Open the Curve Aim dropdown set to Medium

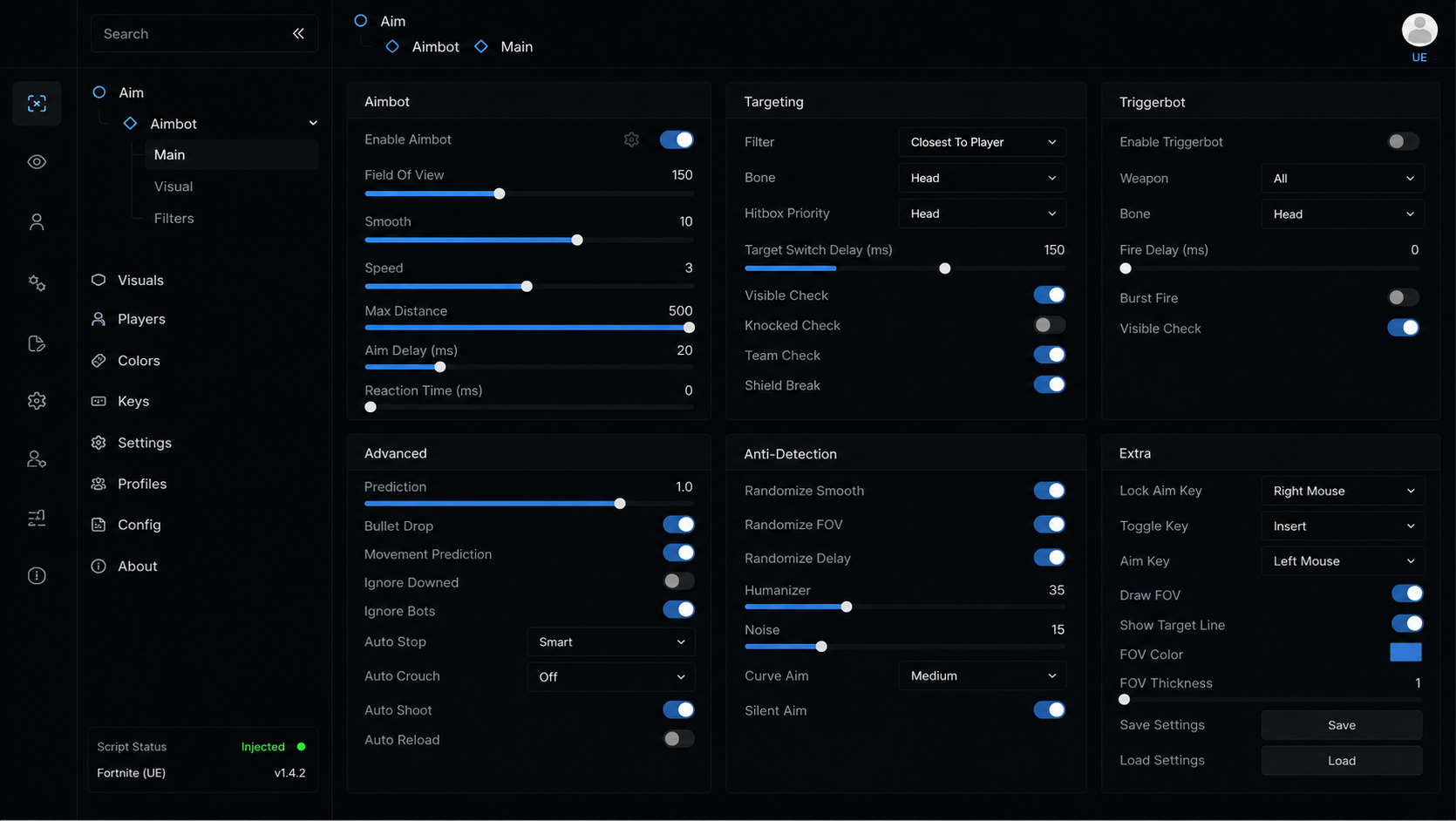pos(983,675)
